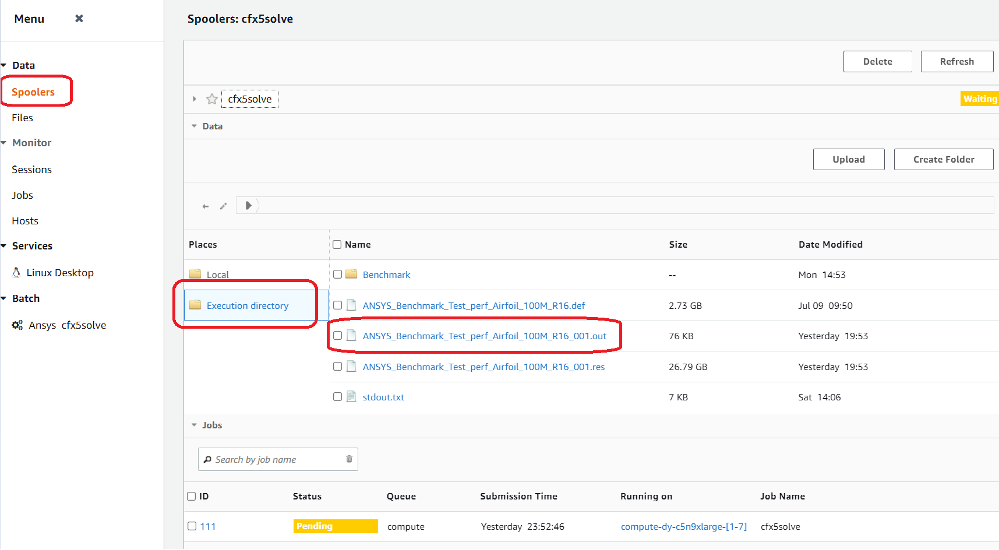Click the Linux penguin icon

pos(17,272)
